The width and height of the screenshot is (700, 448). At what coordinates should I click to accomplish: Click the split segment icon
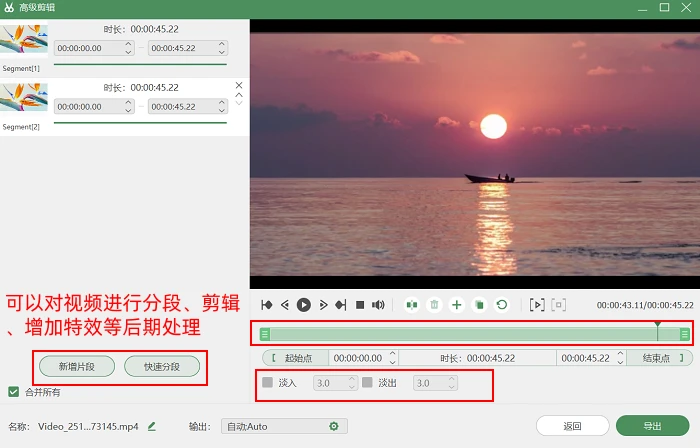click(x=412, y=305)
